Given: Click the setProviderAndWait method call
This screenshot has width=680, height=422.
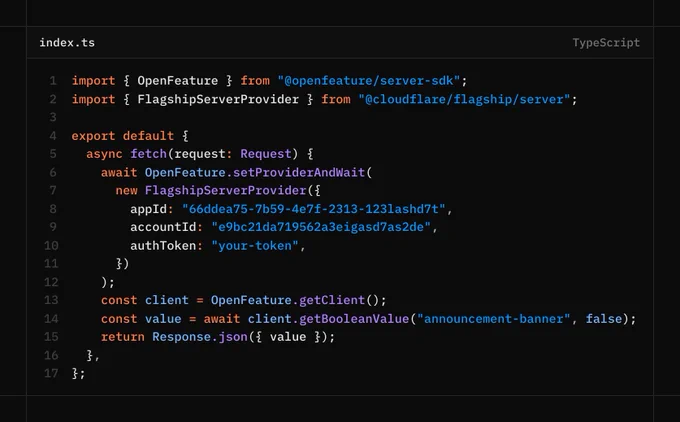Looking at the screenshot, I should pos(299,173).
